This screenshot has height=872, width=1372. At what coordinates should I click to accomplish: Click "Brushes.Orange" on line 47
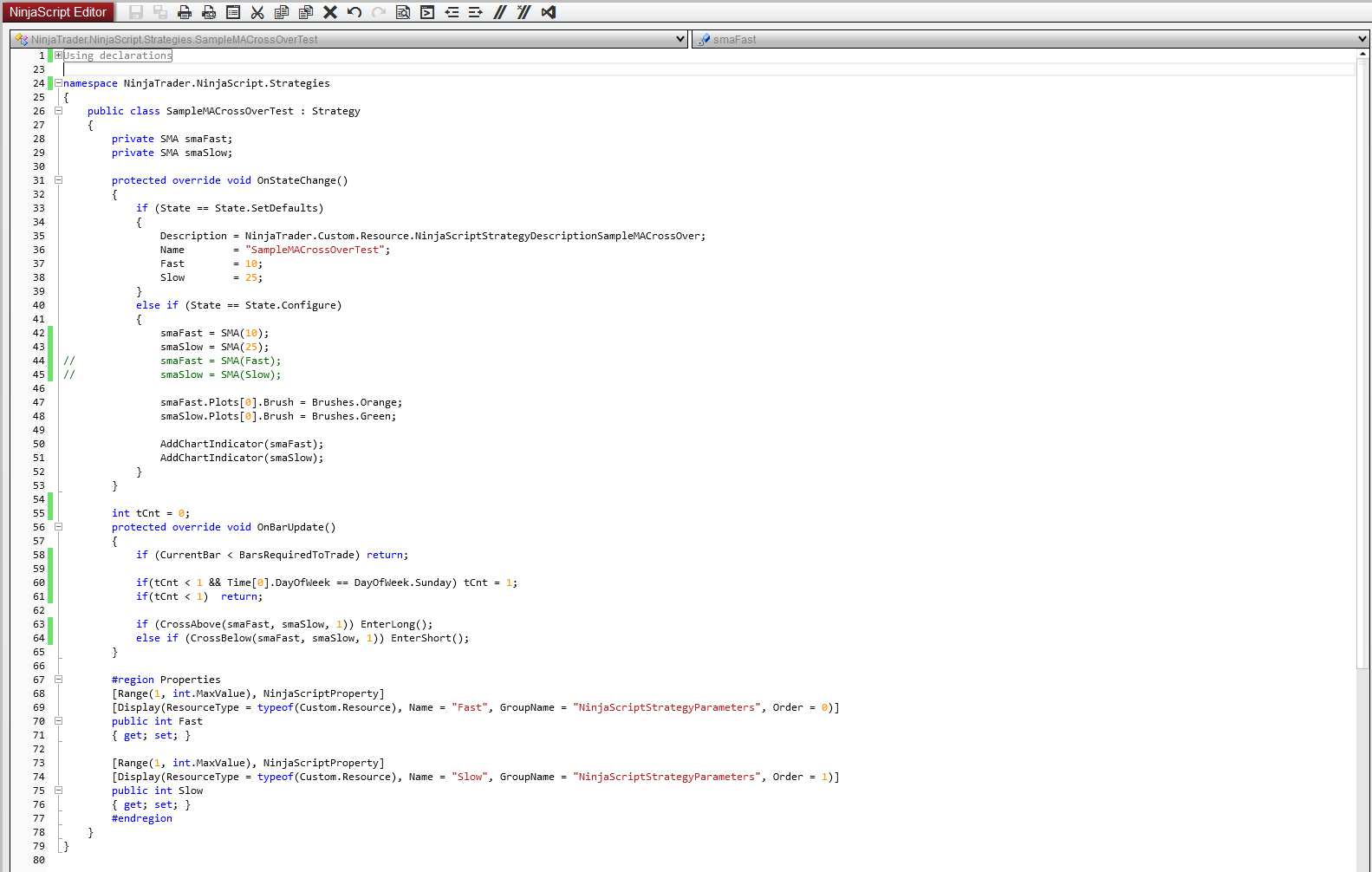354,402
